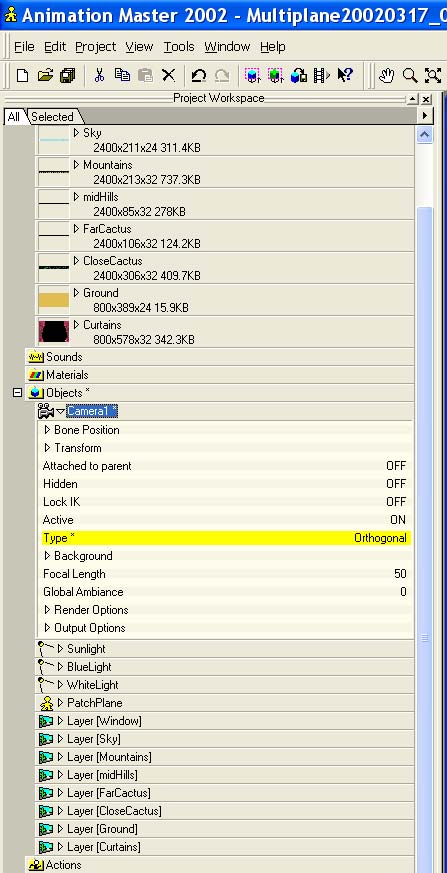Toggle Lock IK OFF value

tap(396, 502)
